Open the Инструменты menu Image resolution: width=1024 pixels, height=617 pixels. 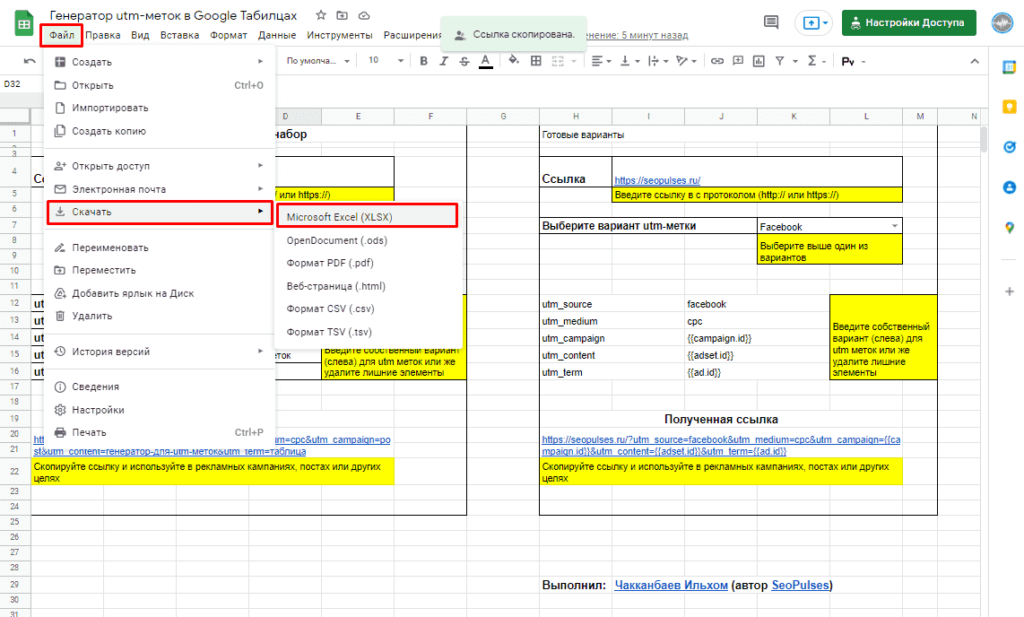click(x=340, y=35)
